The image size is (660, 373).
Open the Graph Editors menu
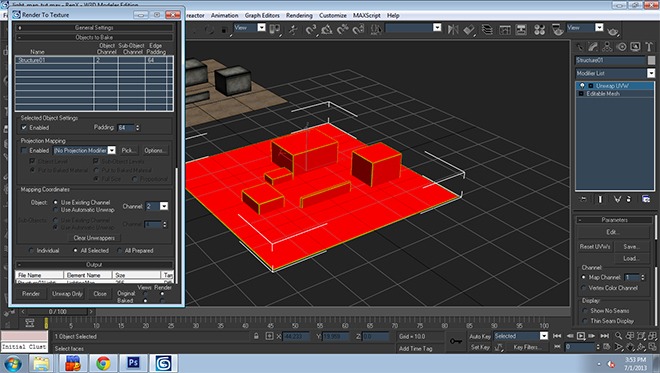(x=262, y=16)
